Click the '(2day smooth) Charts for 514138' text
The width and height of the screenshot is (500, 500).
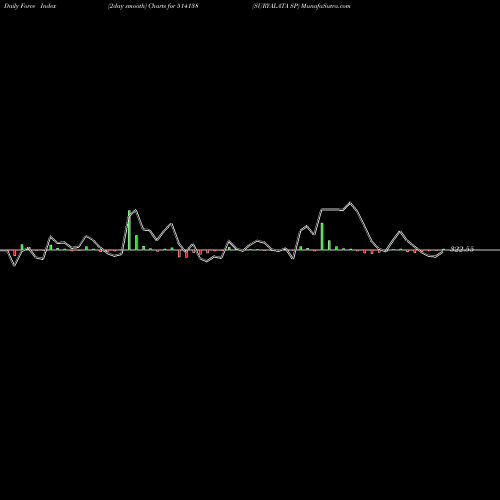(153, 6)
